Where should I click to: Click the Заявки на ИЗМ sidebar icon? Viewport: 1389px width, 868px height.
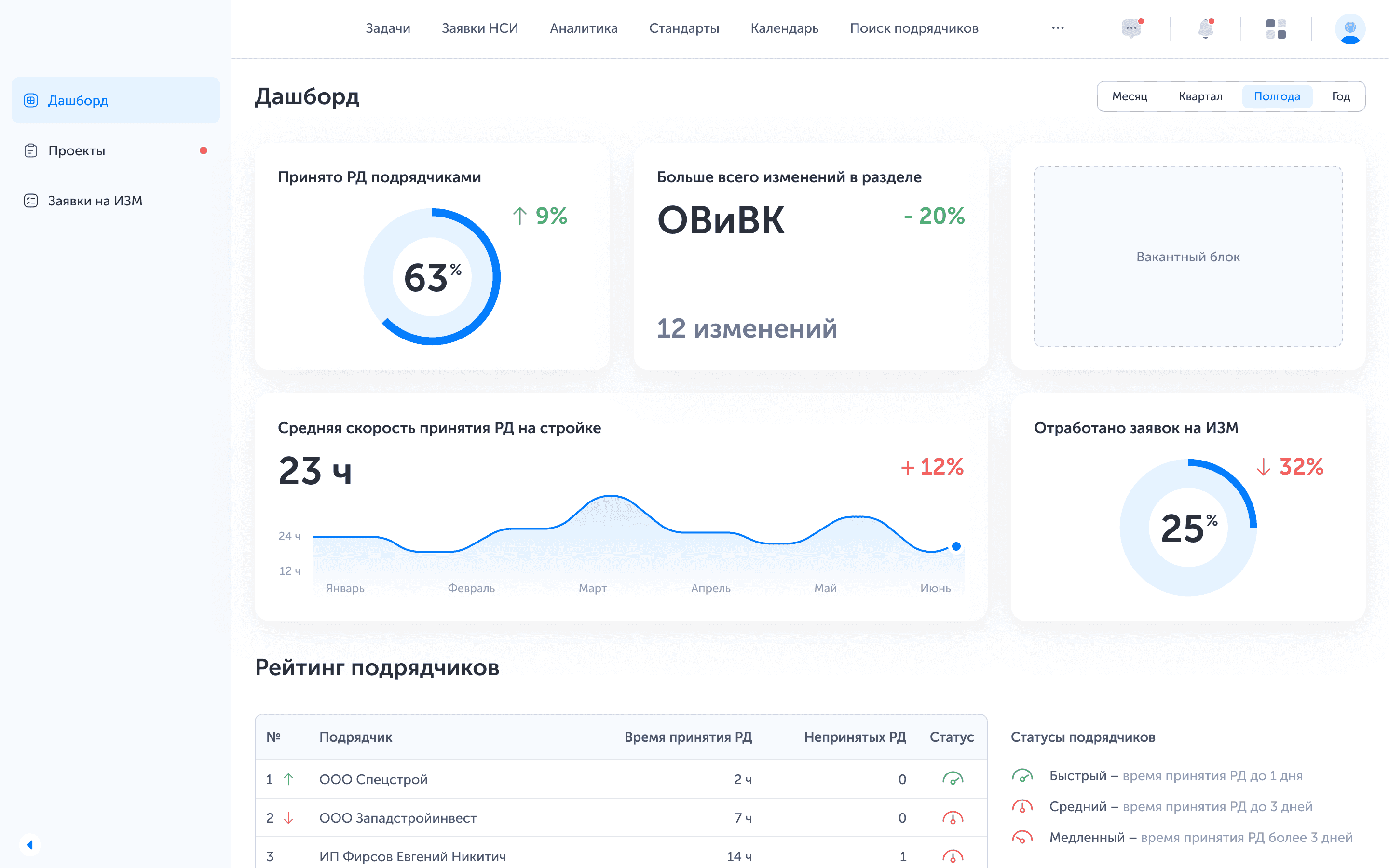coord(31,201)
